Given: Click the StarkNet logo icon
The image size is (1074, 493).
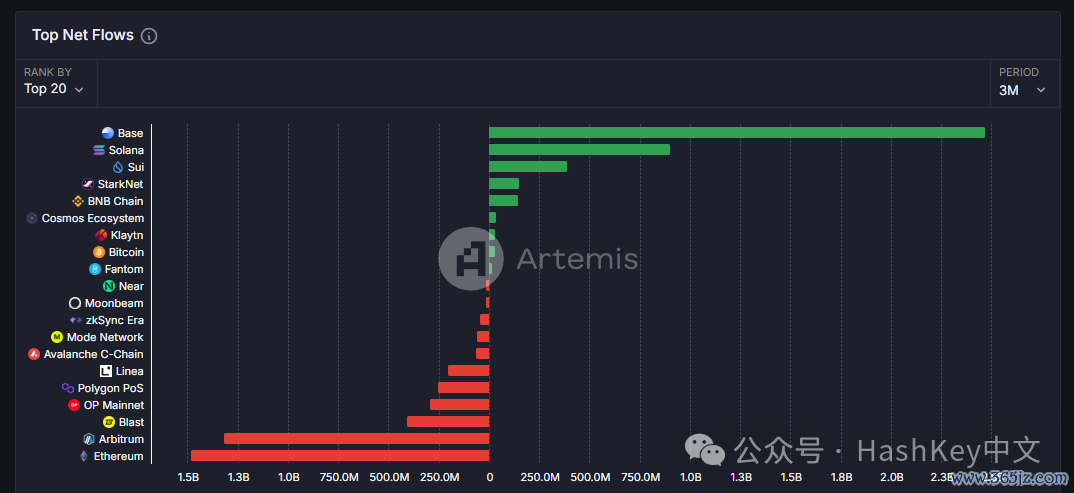Looking at the screenshot, I should click(88, 184).
